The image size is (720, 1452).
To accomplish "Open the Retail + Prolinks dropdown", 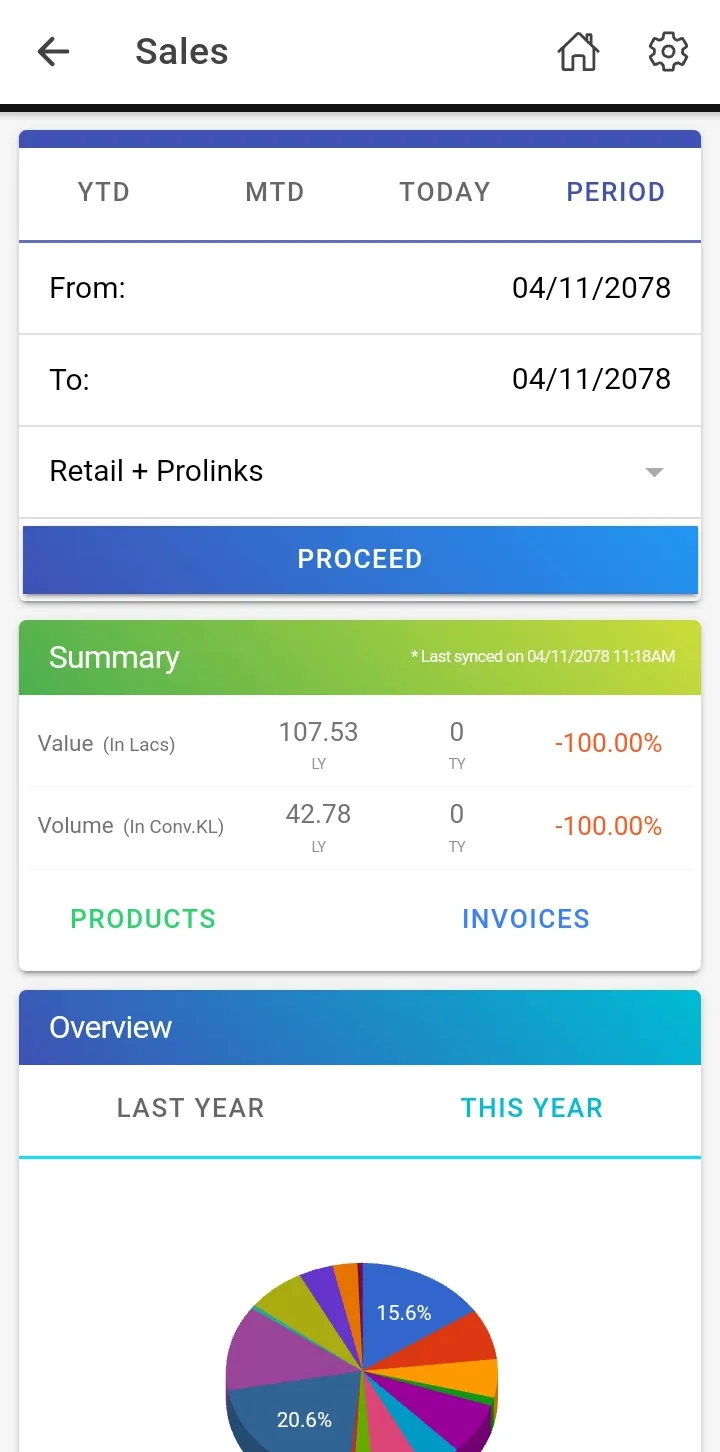I will tap(360, 472).
